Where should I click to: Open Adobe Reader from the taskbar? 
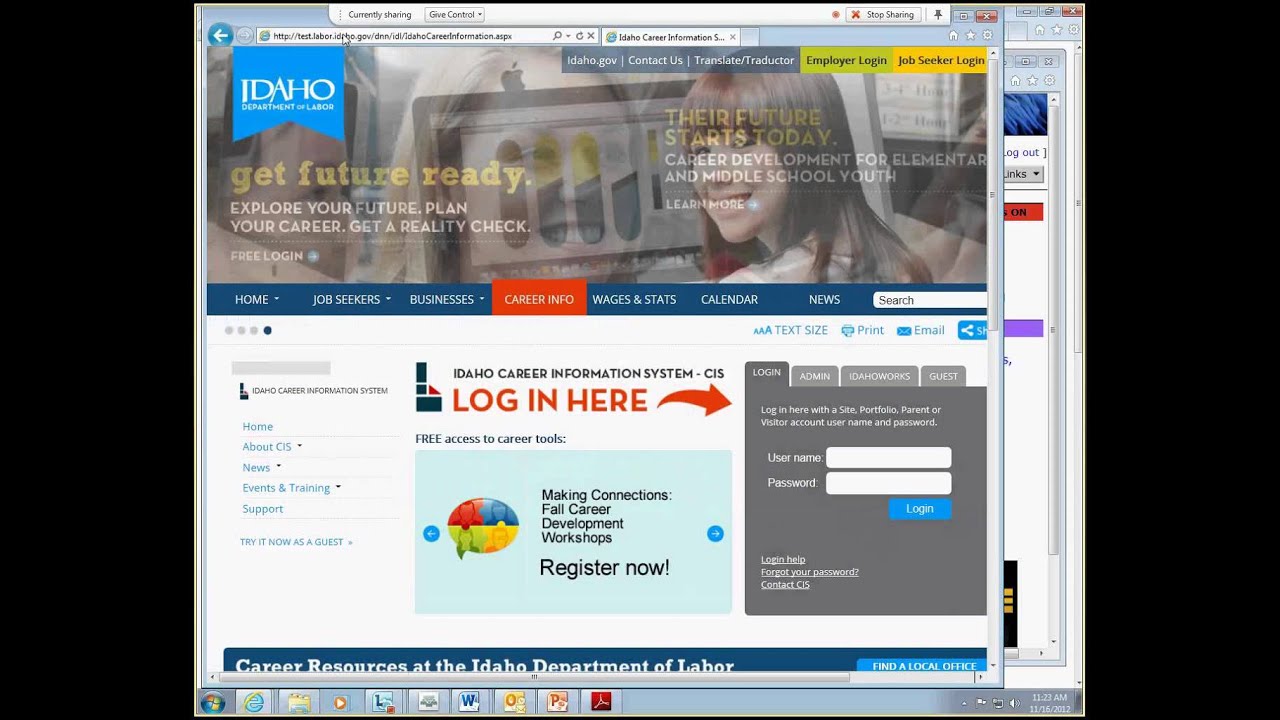[x=600, y=702]
